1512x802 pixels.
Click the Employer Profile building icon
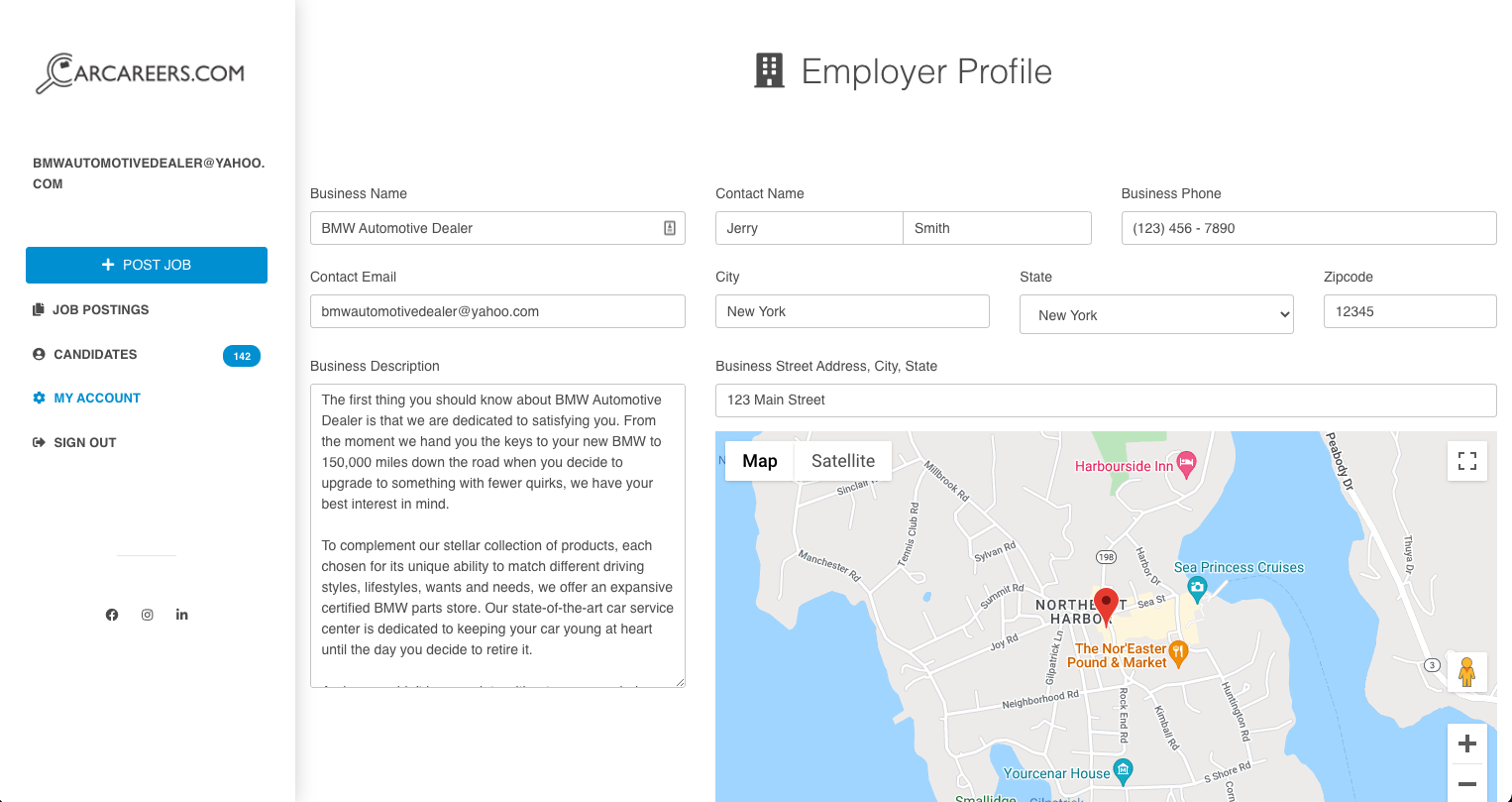(769, 70)
